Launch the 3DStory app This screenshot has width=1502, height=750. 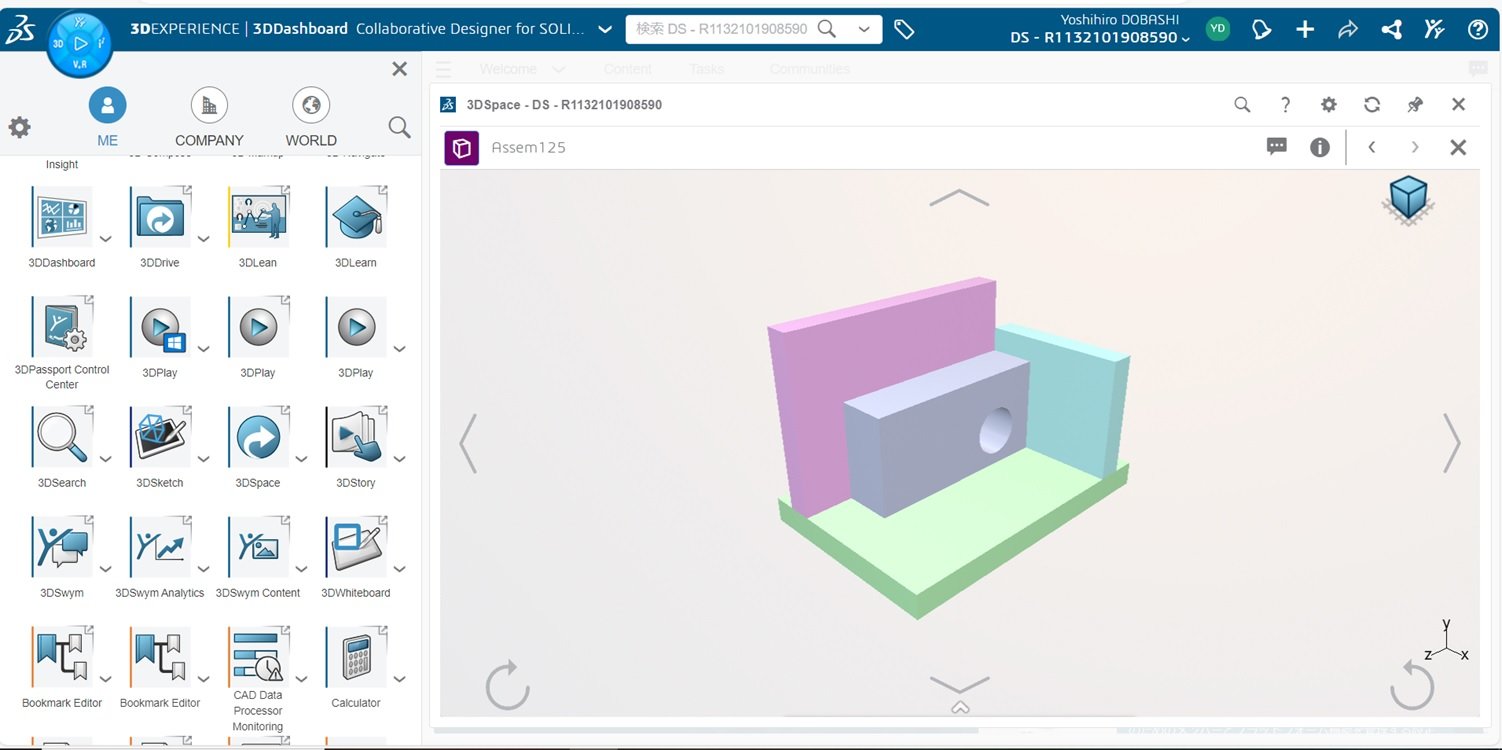tap(356, 437)
